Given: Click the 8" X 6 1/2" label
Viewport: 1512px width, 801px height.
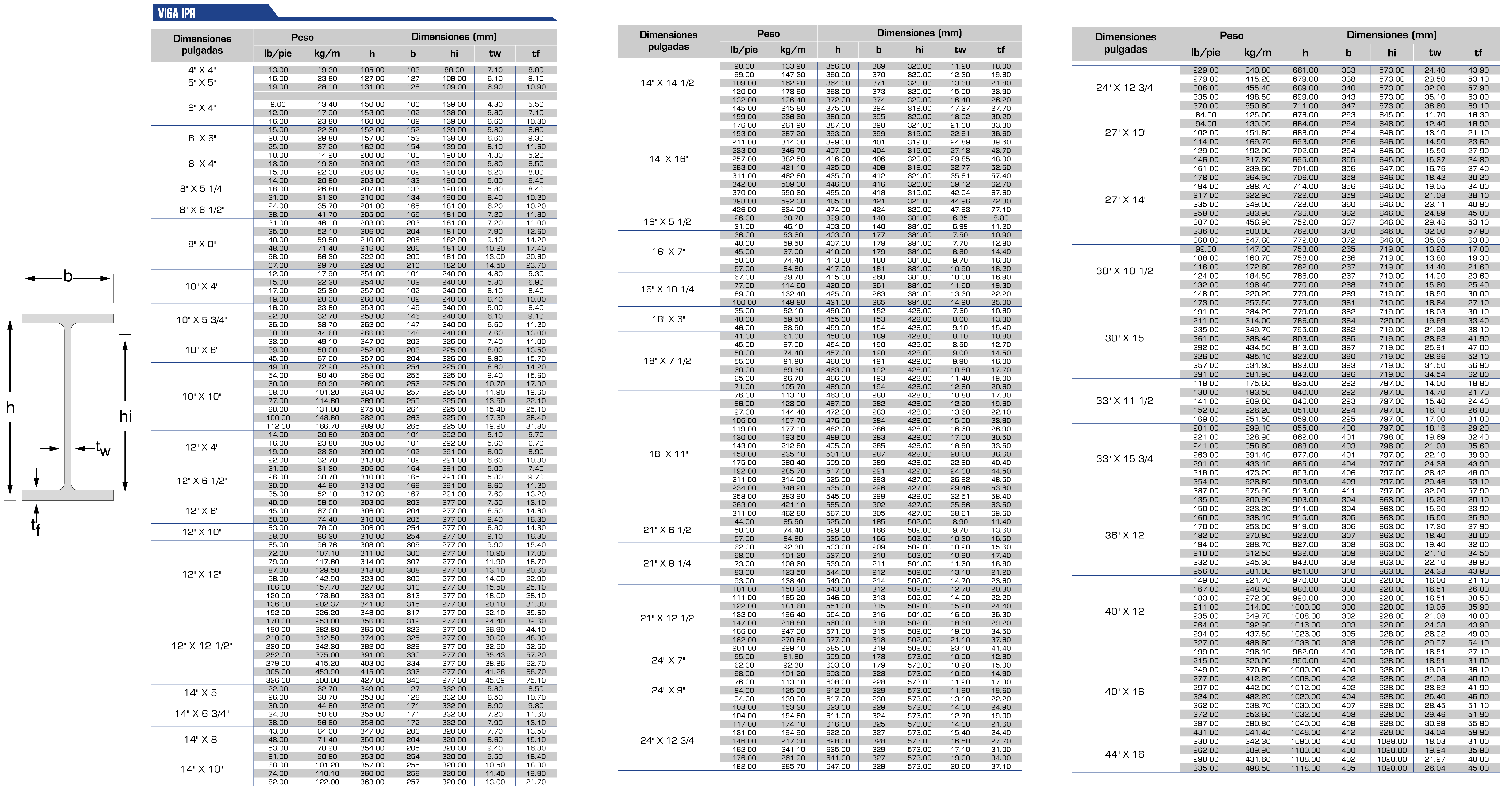Looking at the screenshot, I should [202, 210].
